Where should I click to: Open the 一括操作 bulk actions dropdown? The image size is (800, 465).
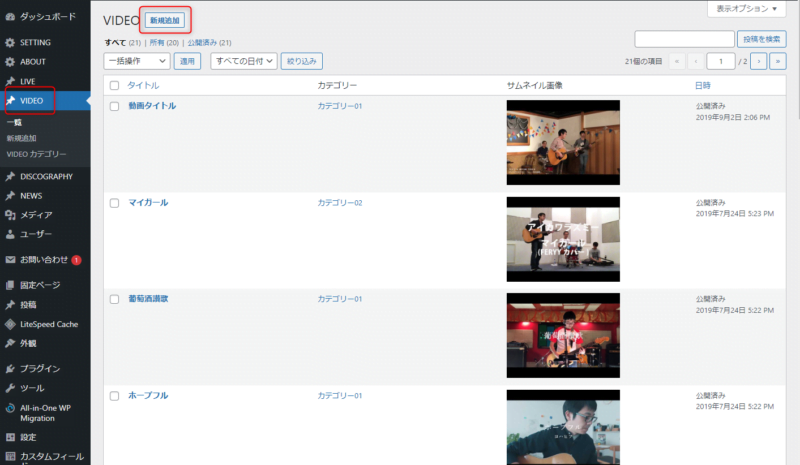[x=136, y=61]
